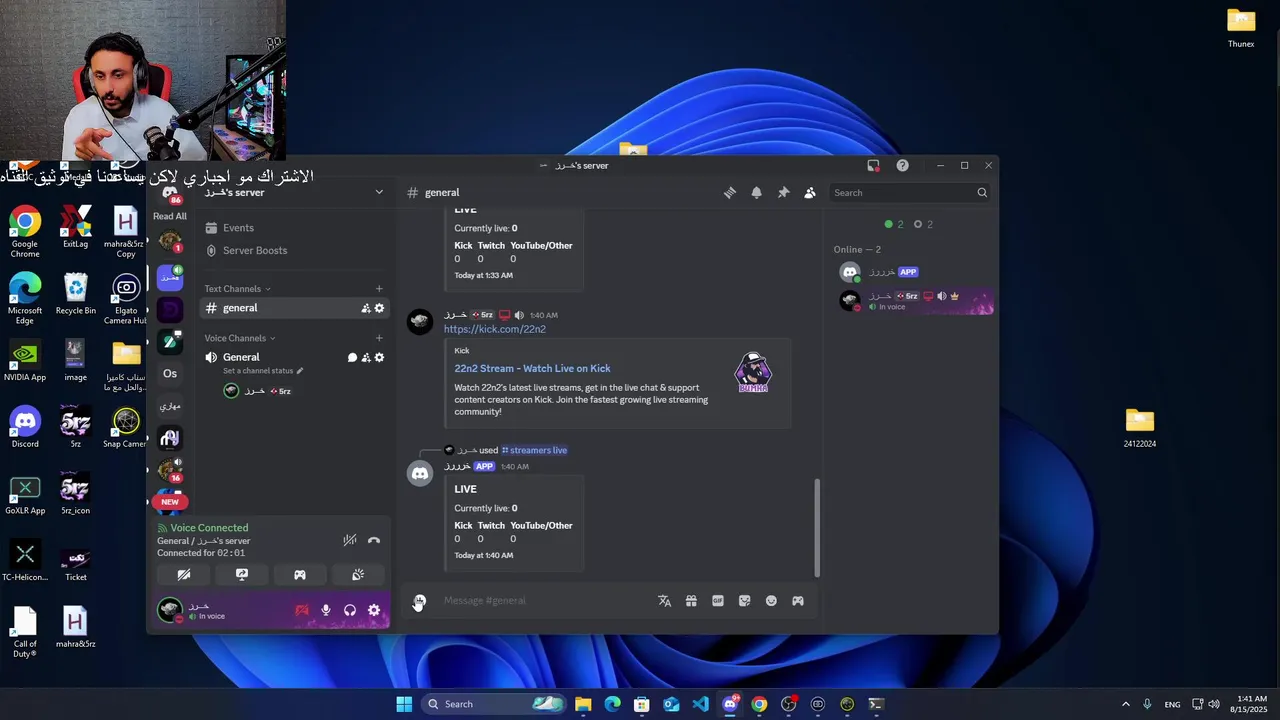Open the Thunex folder on desktop

(1241, 29)
